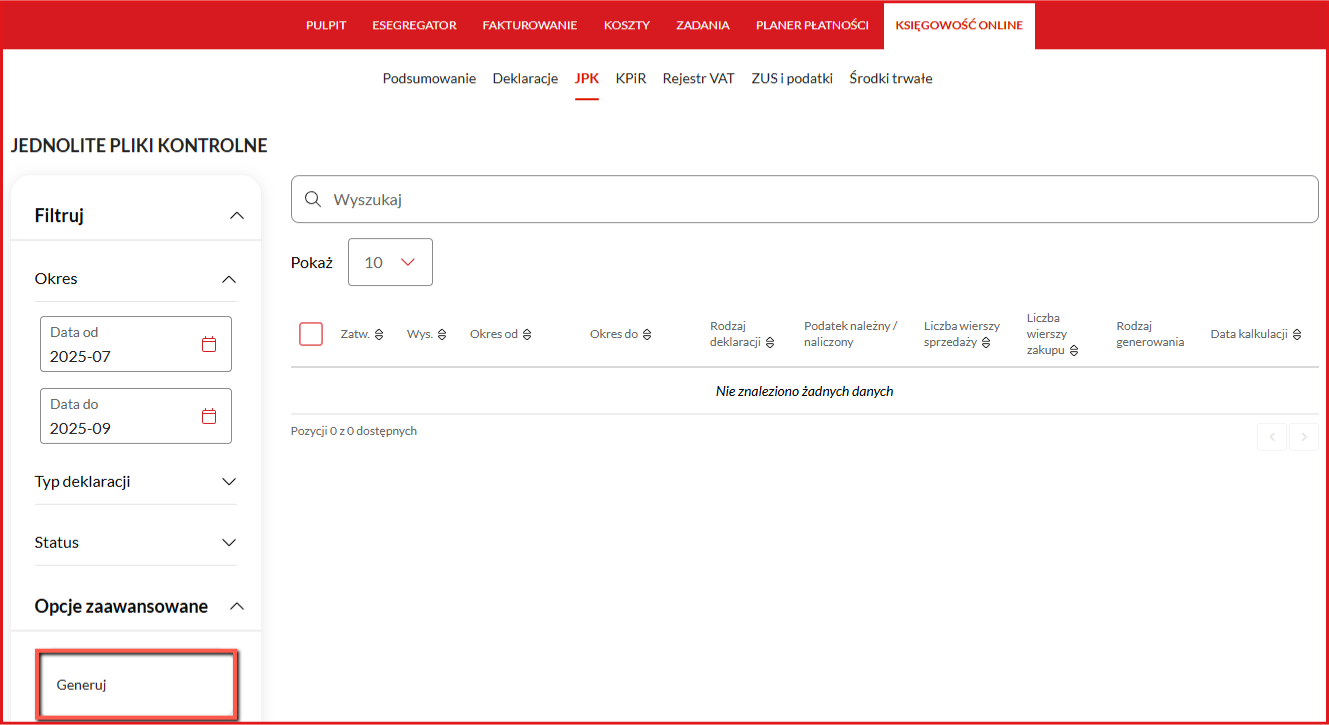Click the Podatek należny / naliczony header
The width and height of the screenshot is (1329, 725).
851,334
